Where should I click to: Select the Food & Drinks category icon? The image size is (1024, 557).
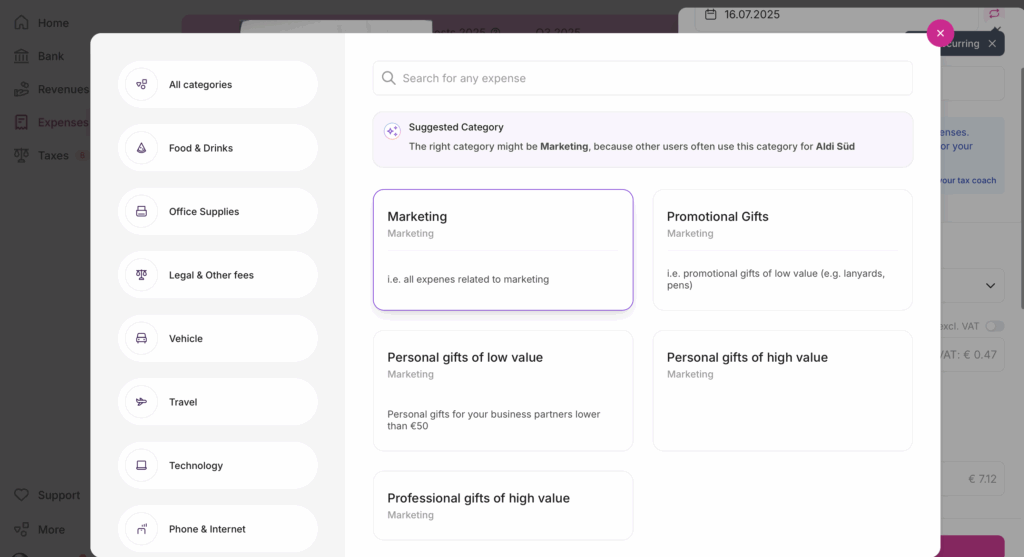pyautogui.click(x=141, y=148)
